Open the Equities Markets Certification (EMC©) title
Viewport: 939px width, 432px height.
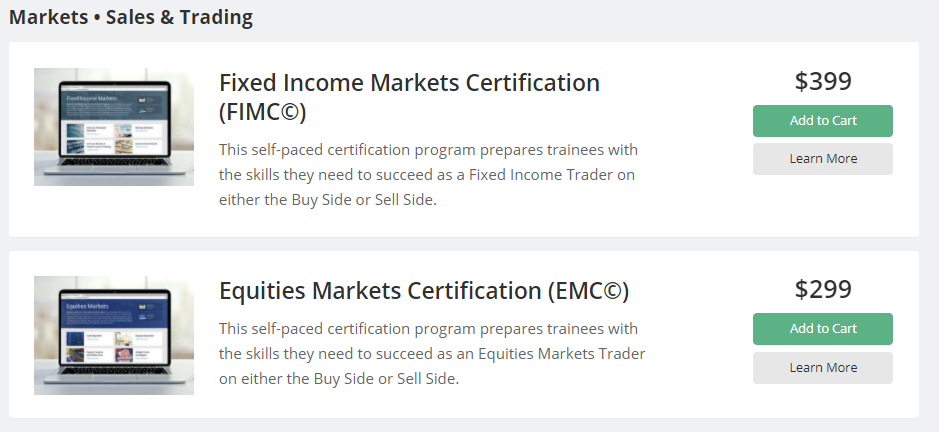point(423,291)
